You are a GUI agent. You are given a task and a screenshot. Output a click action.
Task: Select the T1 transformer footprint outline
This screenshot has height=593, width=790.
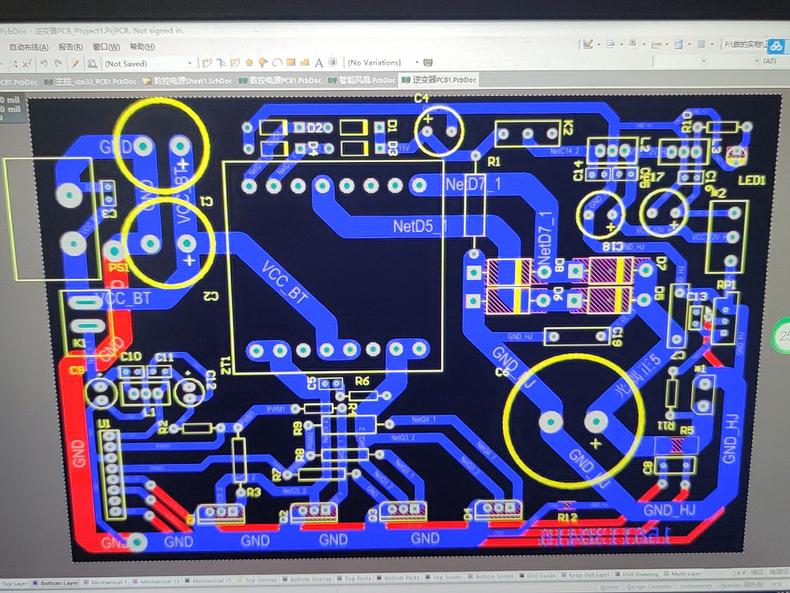(x=333, y=267)
